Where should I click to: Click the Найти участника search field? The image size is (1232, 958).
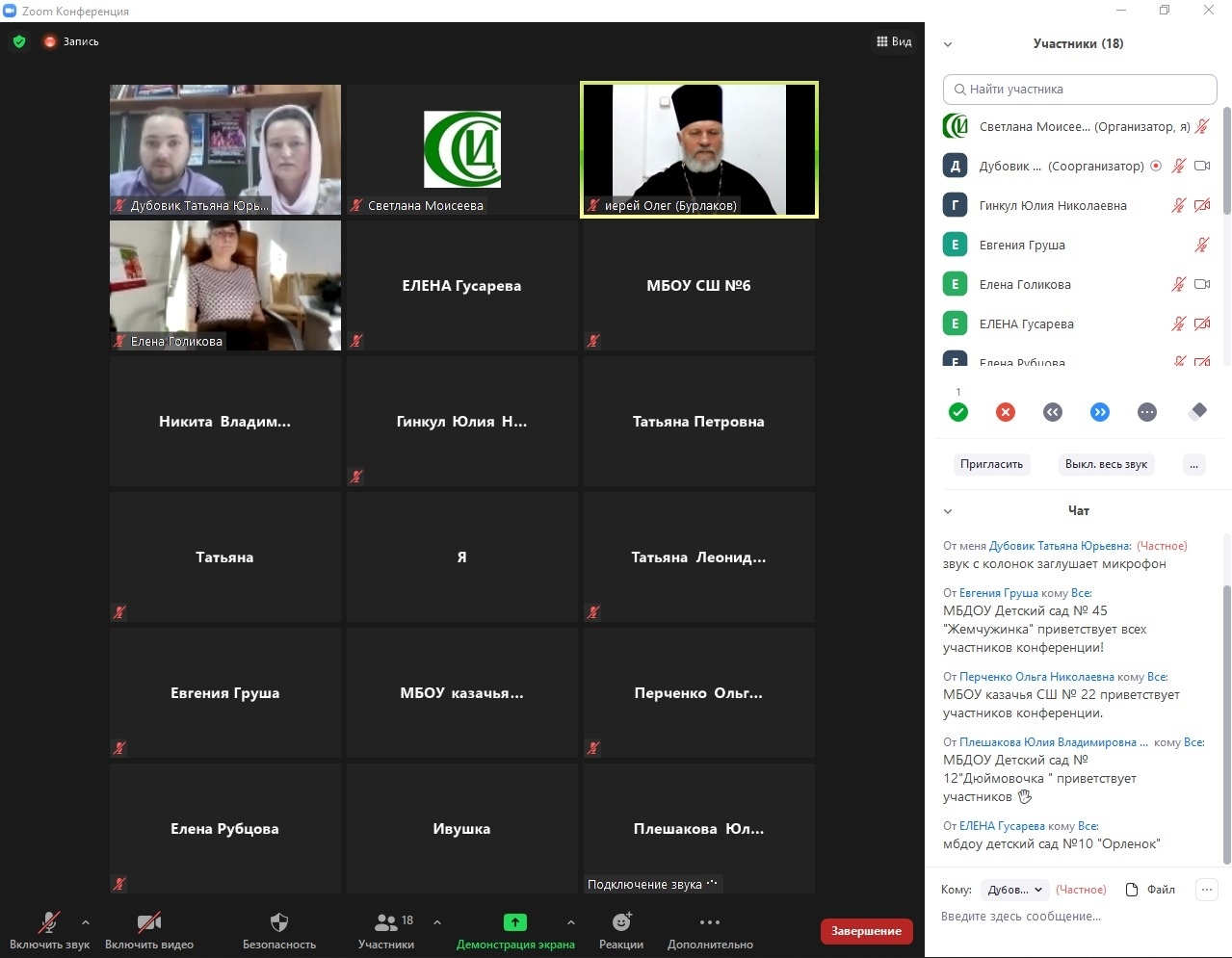pyautogui.click(x=1080, y=90)
